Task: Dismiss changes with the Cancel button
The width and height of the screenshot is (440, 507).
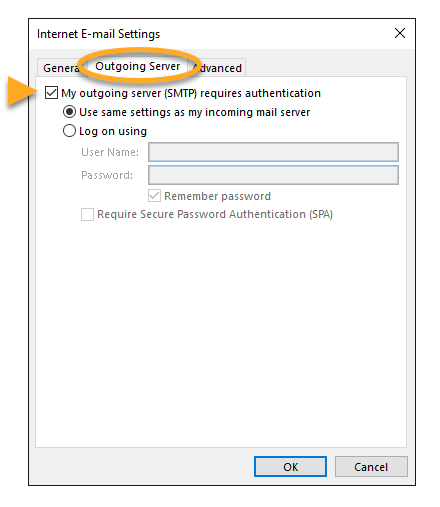Action: coord(371,467)
